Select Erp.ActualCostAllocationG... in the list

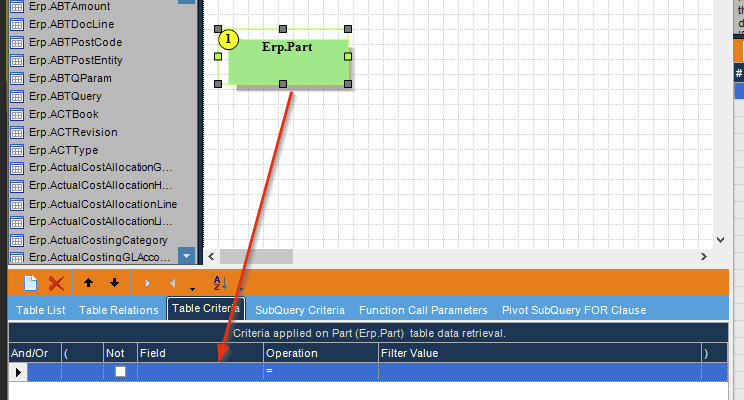coord(101,167)
